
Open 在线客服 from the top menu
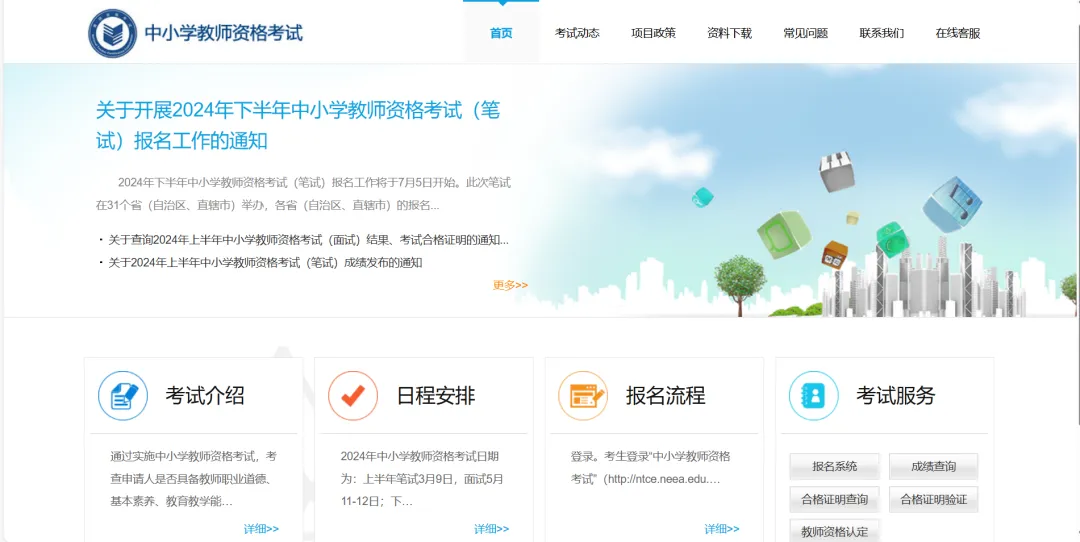point(957,33)
